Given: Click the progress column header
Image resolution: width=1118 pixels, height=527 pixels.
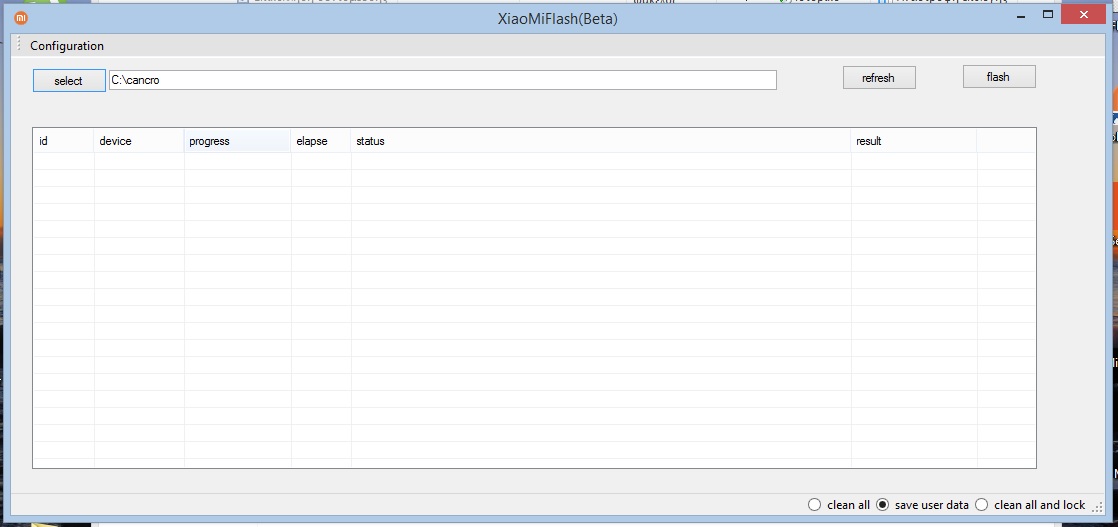Looking at the screenshot, I should [x=237, y=141].
